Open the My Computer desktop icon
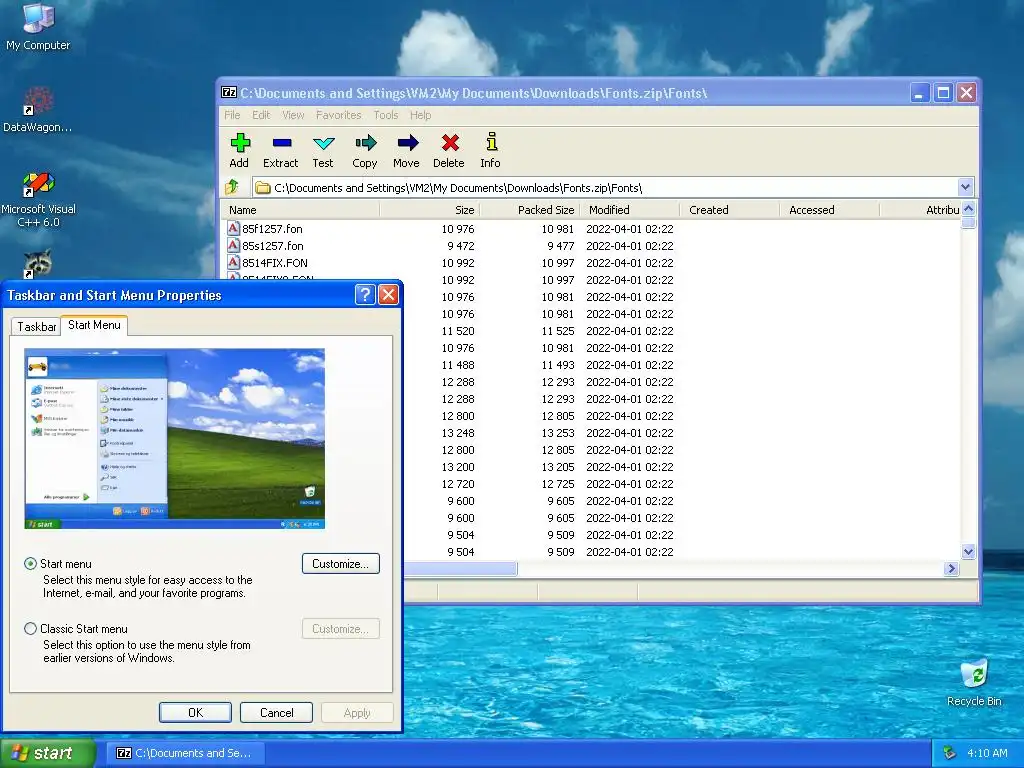 tap(38, 27)
